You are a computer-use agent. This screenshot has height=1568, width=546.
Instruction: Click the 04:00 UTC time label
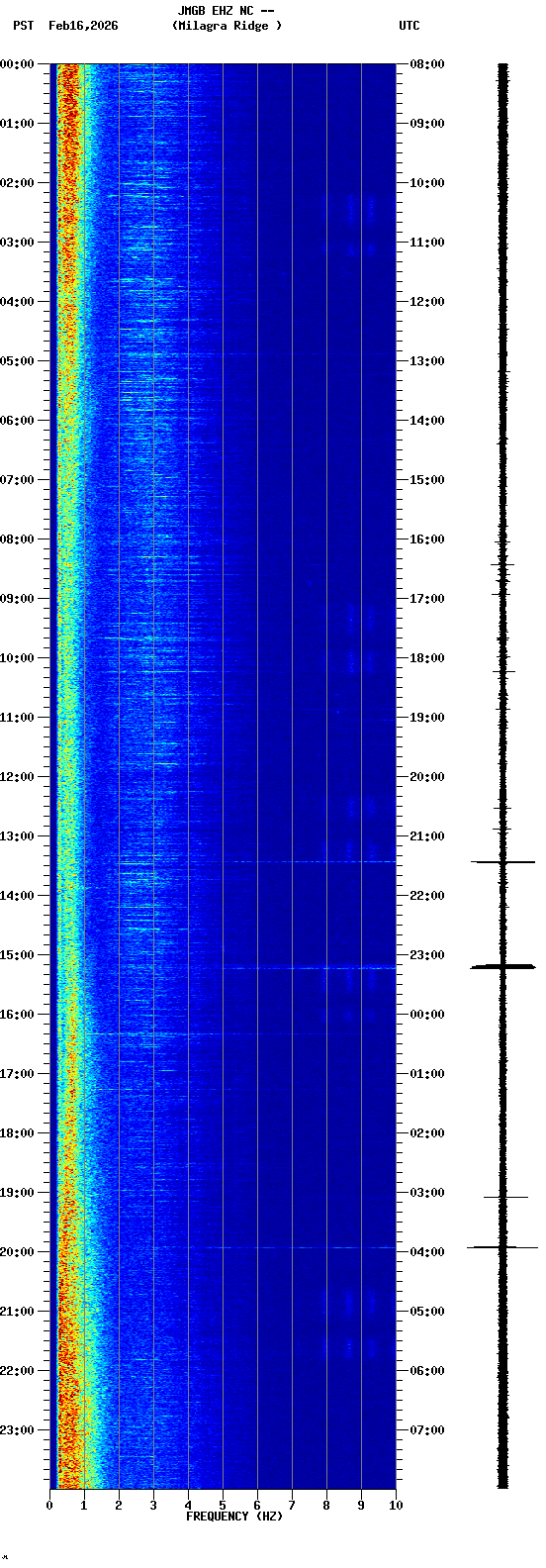tap(427, 1252)
